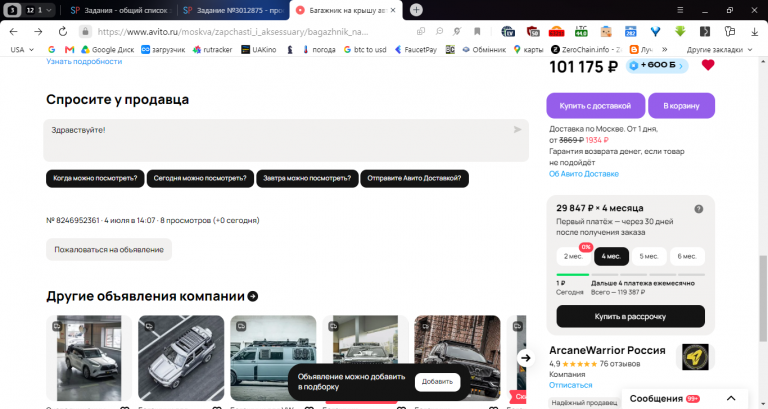Open the green arrow download extension

coord(680,31)
